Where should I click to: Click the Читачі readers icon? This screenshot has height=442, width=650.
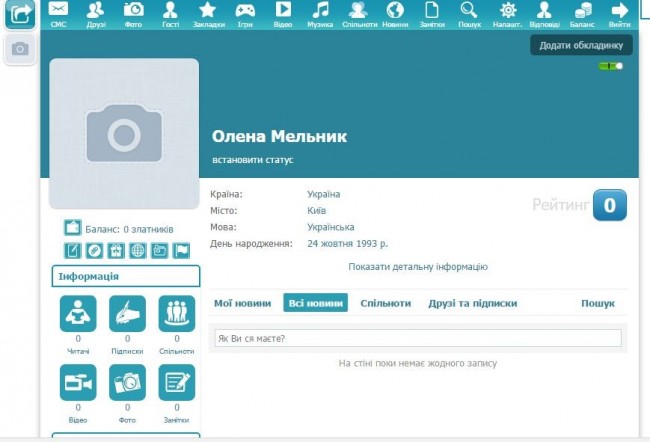tap(78, 314)
